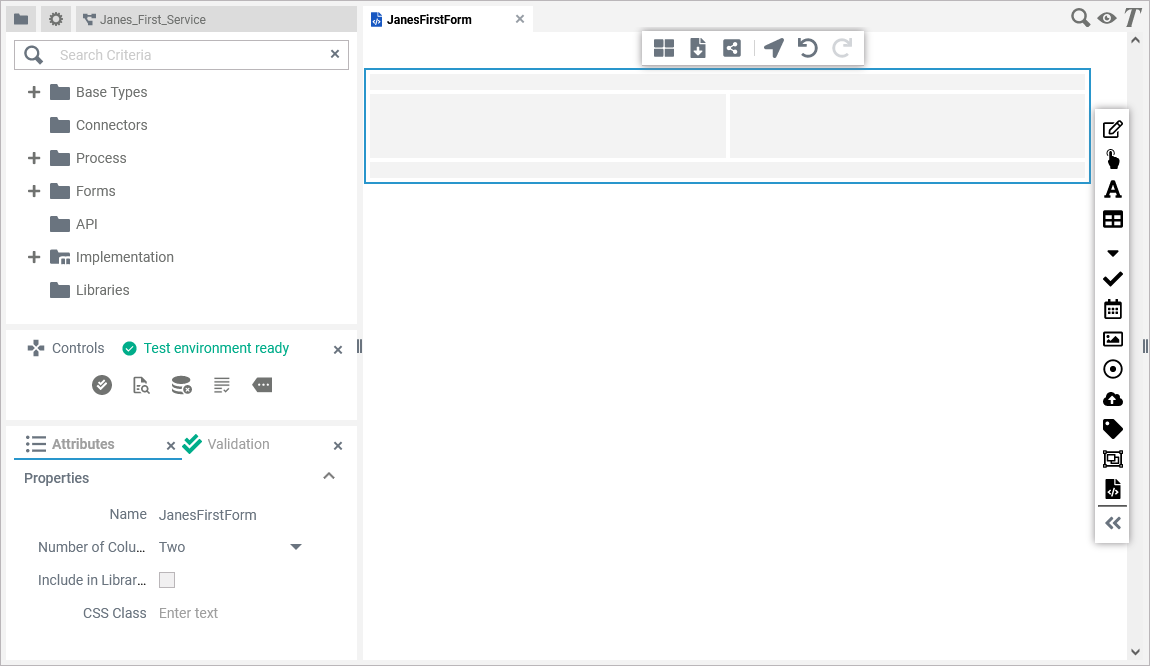Click the Undo icon in the toolbar

(807, 47)
